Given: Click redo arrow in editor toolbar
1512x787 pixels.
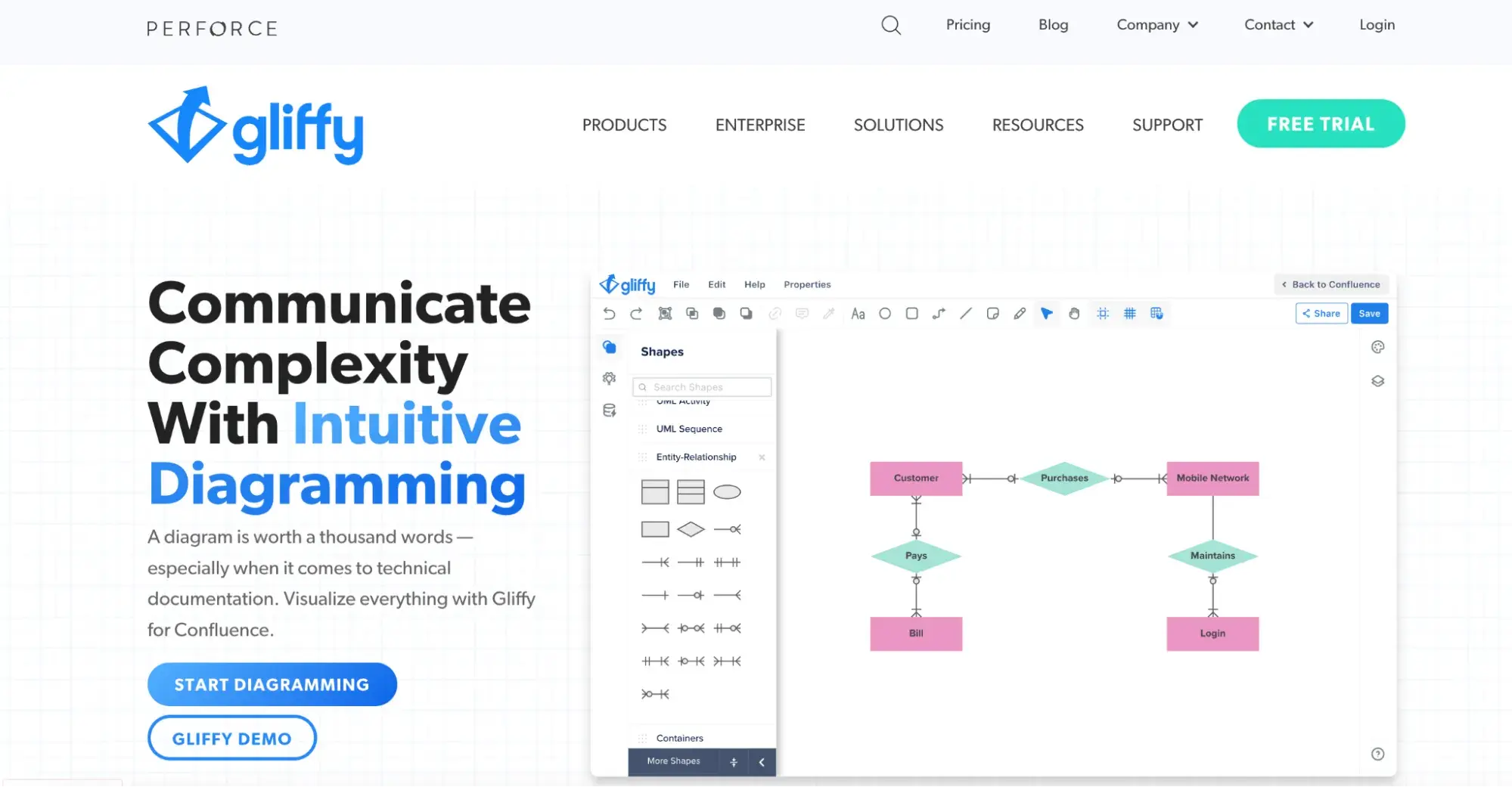Looking at the screenshot, I should coord(636,314).
